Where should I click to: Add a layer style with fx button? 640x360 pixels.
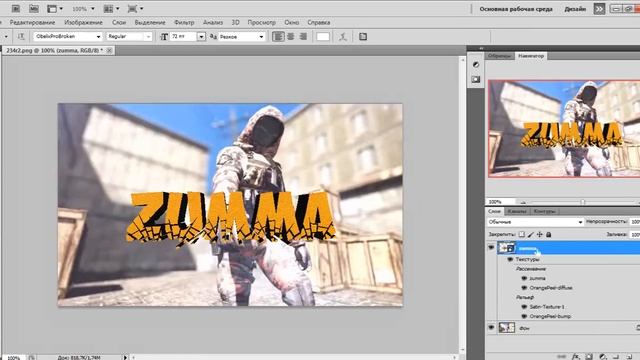tap(576, 356)
